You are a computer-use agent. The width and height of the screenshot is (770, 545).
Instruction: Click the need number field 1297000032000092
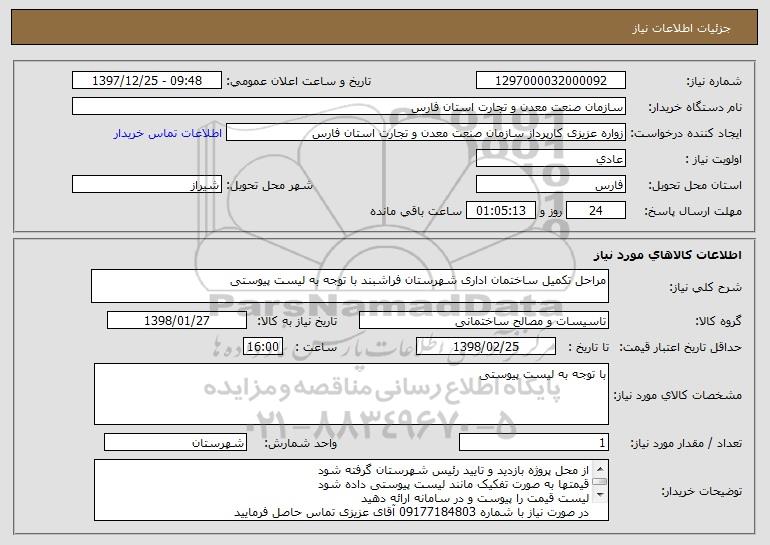(x=550, y=81)
